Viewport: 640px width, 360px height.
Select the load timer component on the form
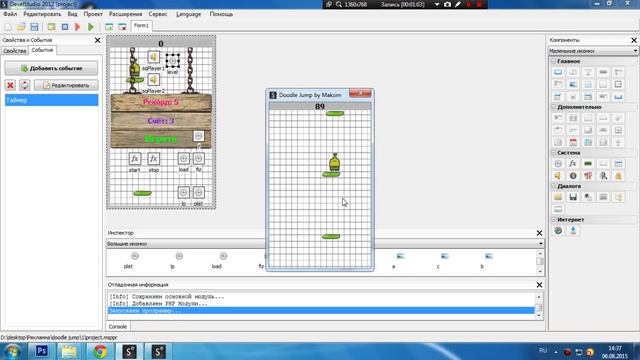[184, 158]
